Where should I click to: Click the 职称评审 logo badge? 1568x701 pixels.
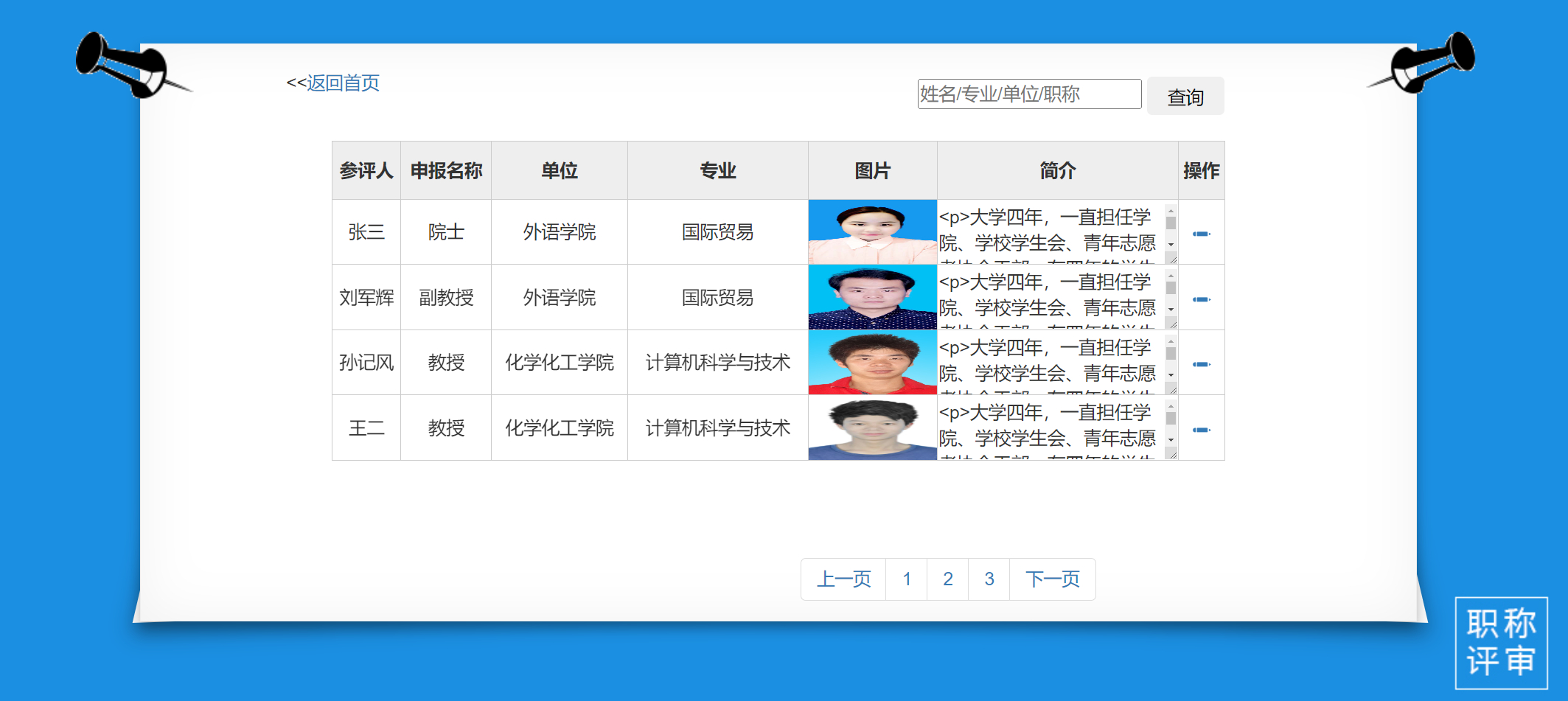(x=1501, y=643)
